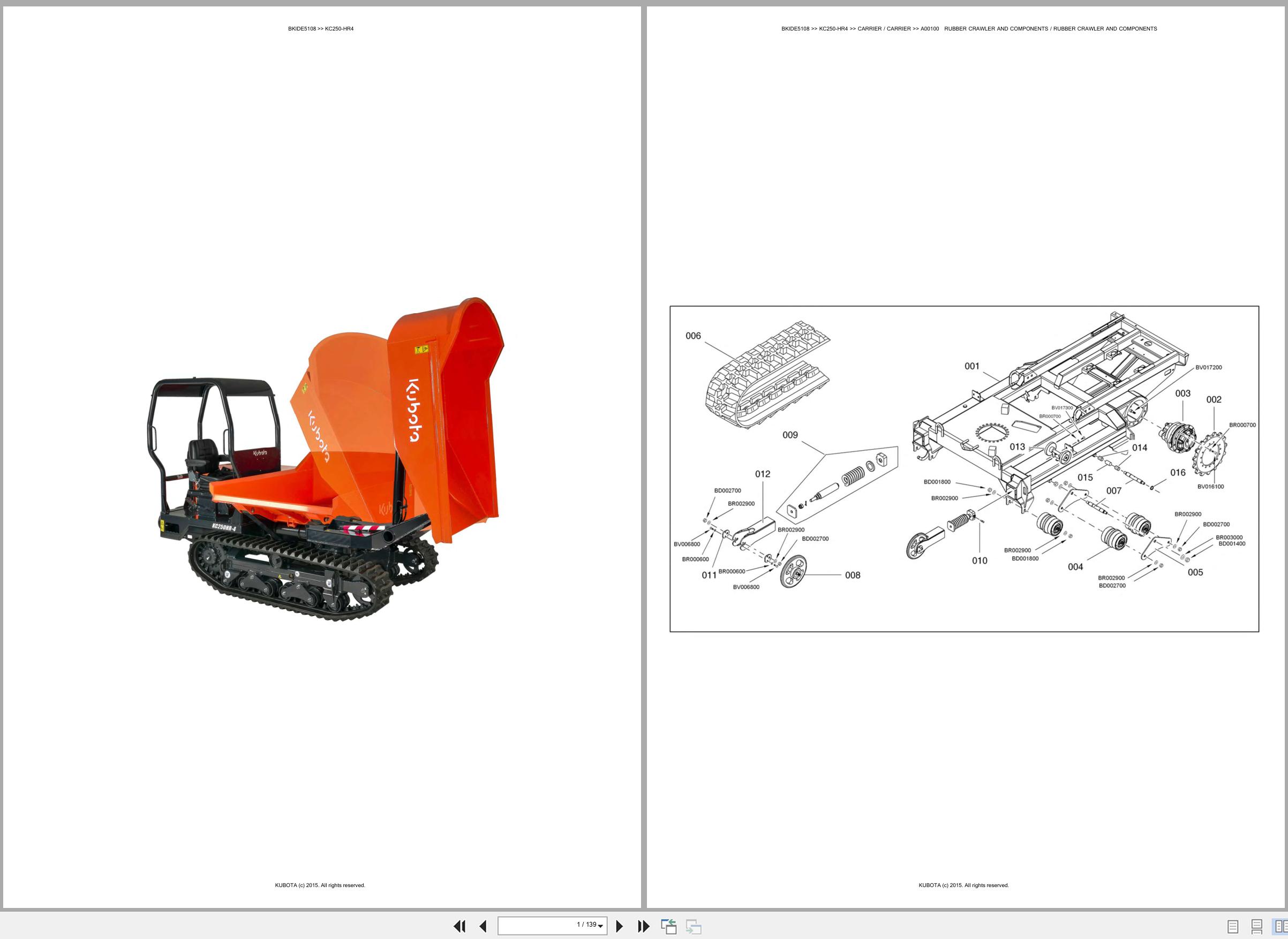The height and width of the screenshot is (939, 1288).
Task: Click part label 001 on the frame
Action: tap(972, 366)
